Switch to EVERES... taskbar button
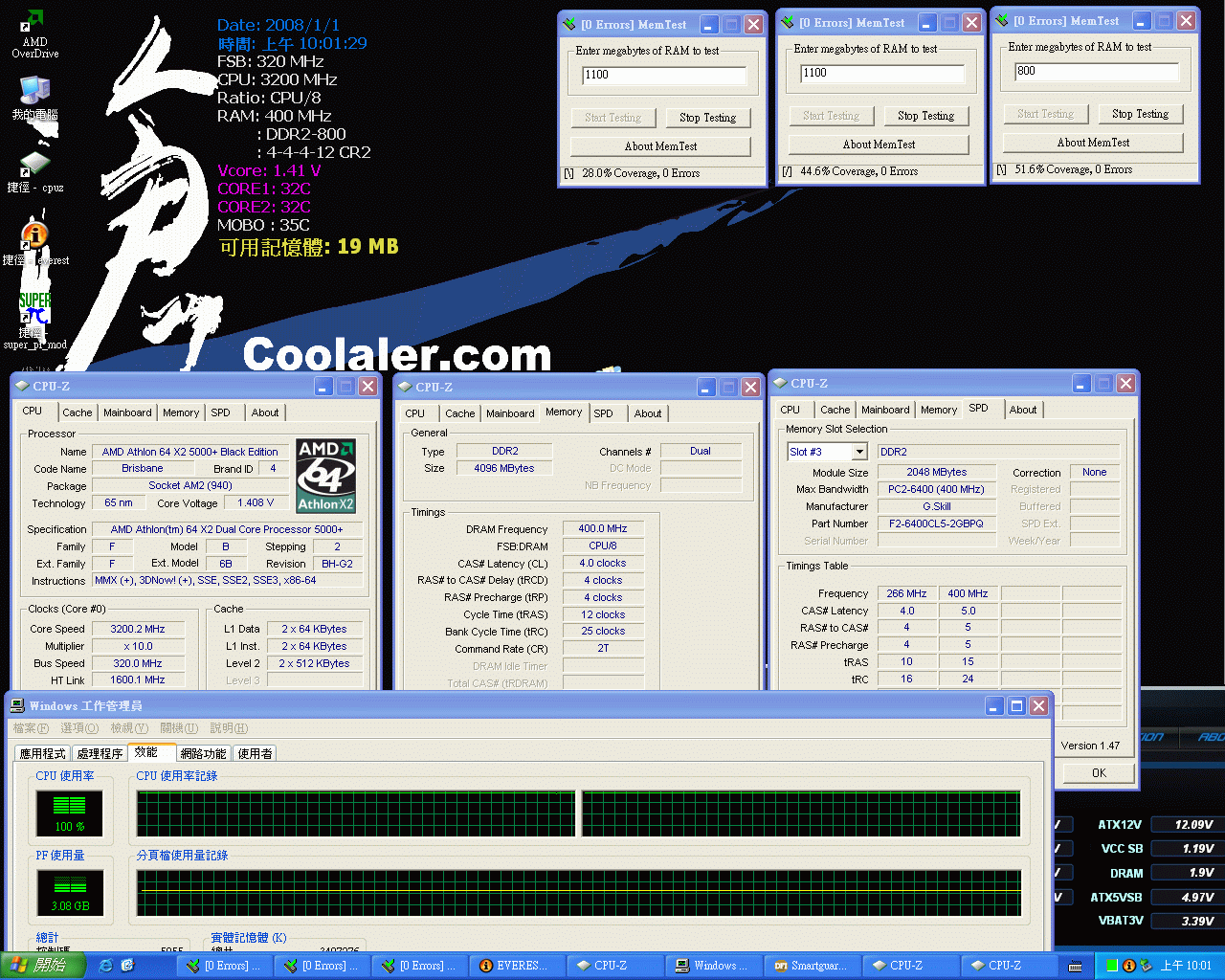Screen dimensions: 1225x980 click(516, 966)
